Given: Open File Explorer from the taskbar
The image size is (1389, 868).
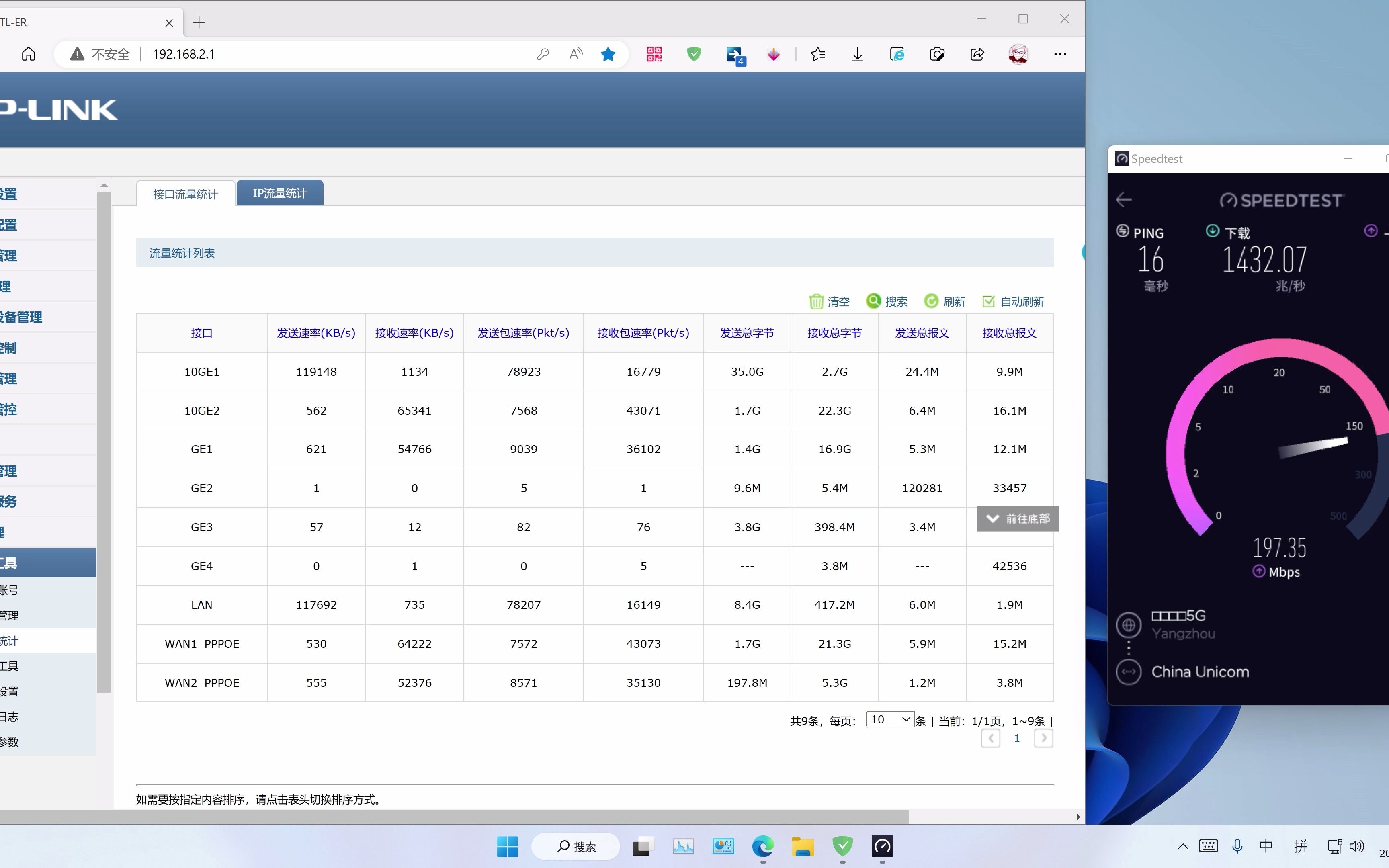Looking at the screenshot, I should click(x=803, y=846).
